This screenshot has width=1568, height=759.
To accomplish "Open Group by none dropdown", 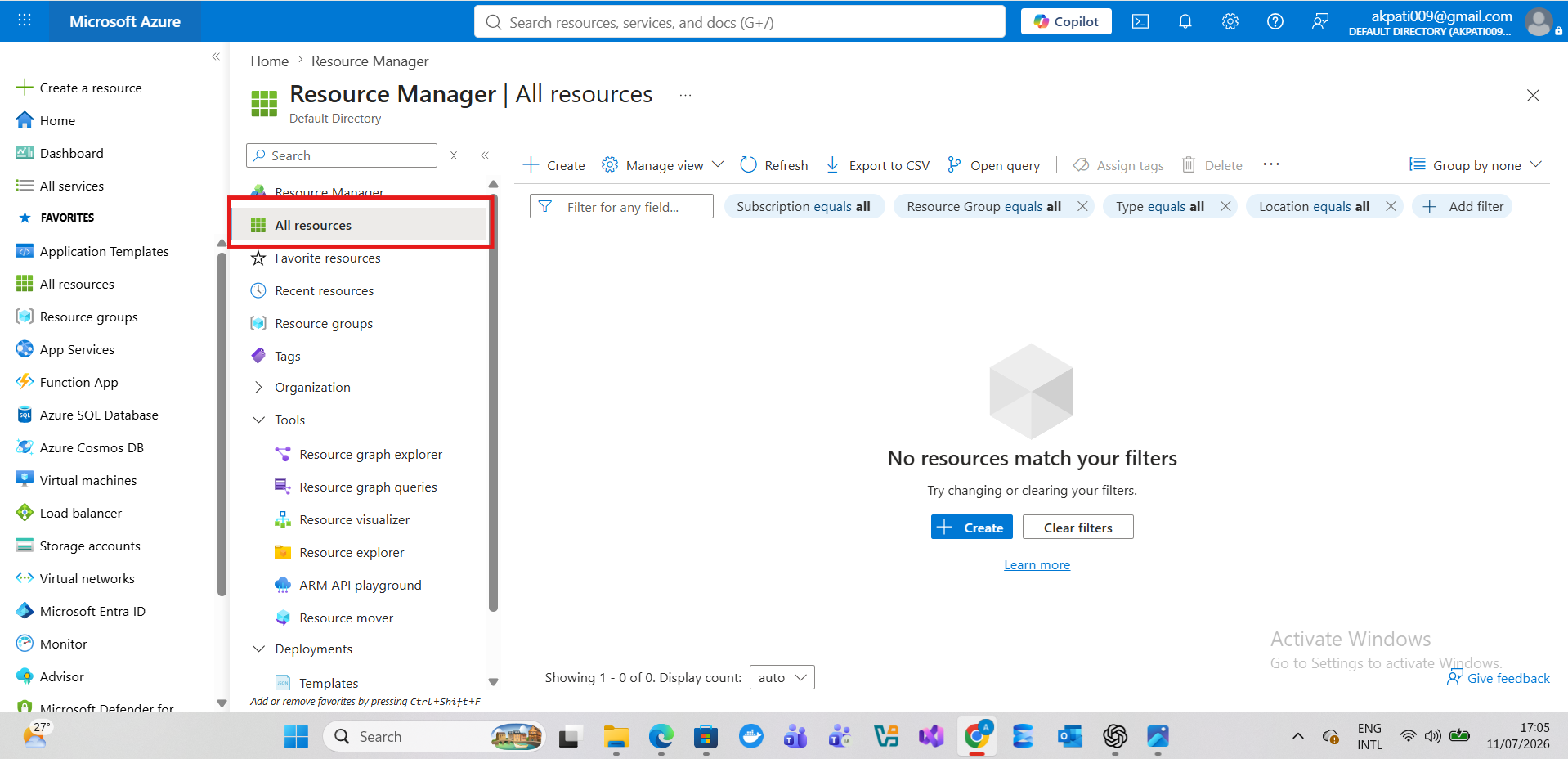I will (1476, 165).
